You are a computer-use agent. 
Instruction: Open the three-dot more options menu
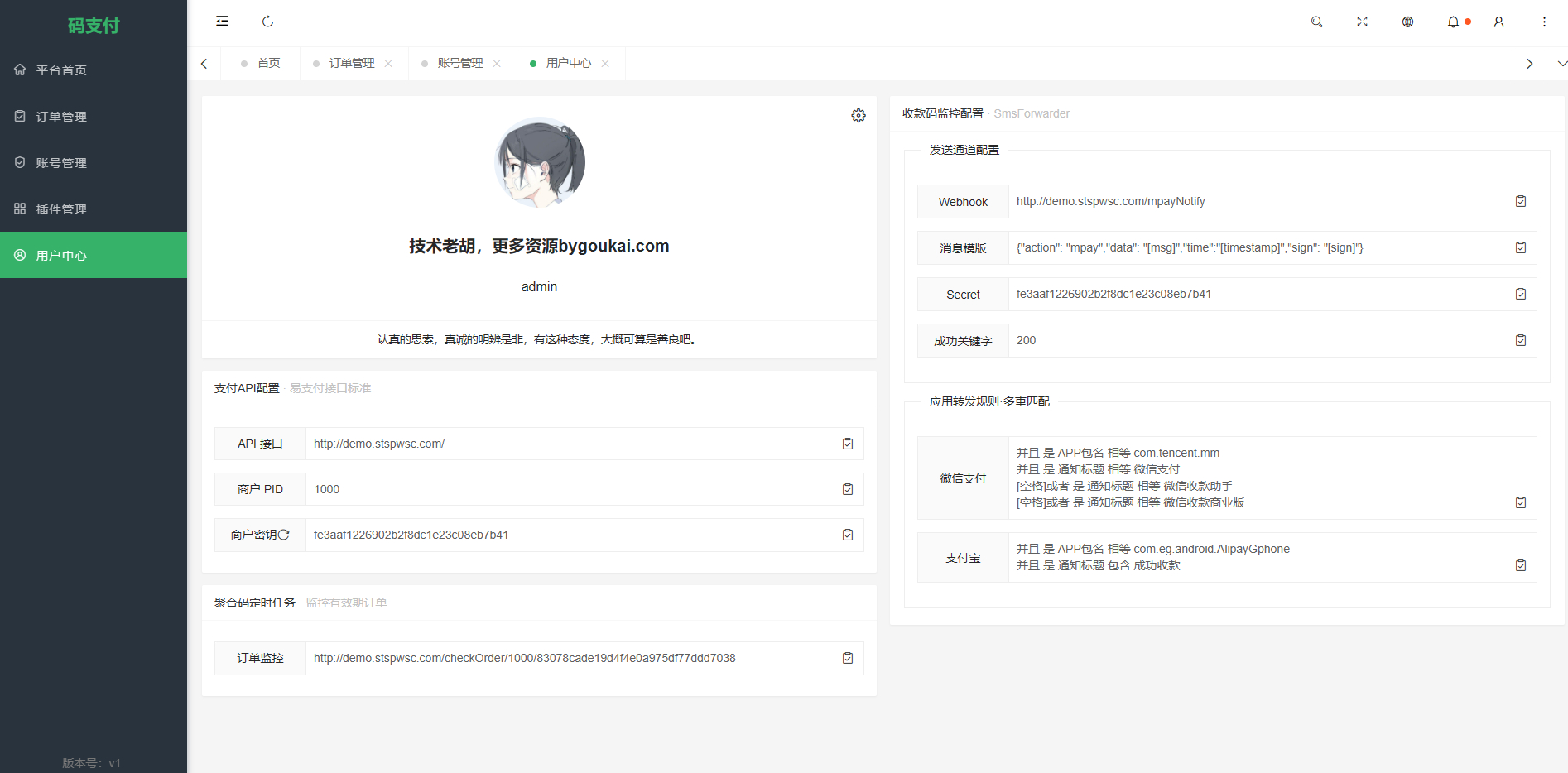coord(1544,22)
